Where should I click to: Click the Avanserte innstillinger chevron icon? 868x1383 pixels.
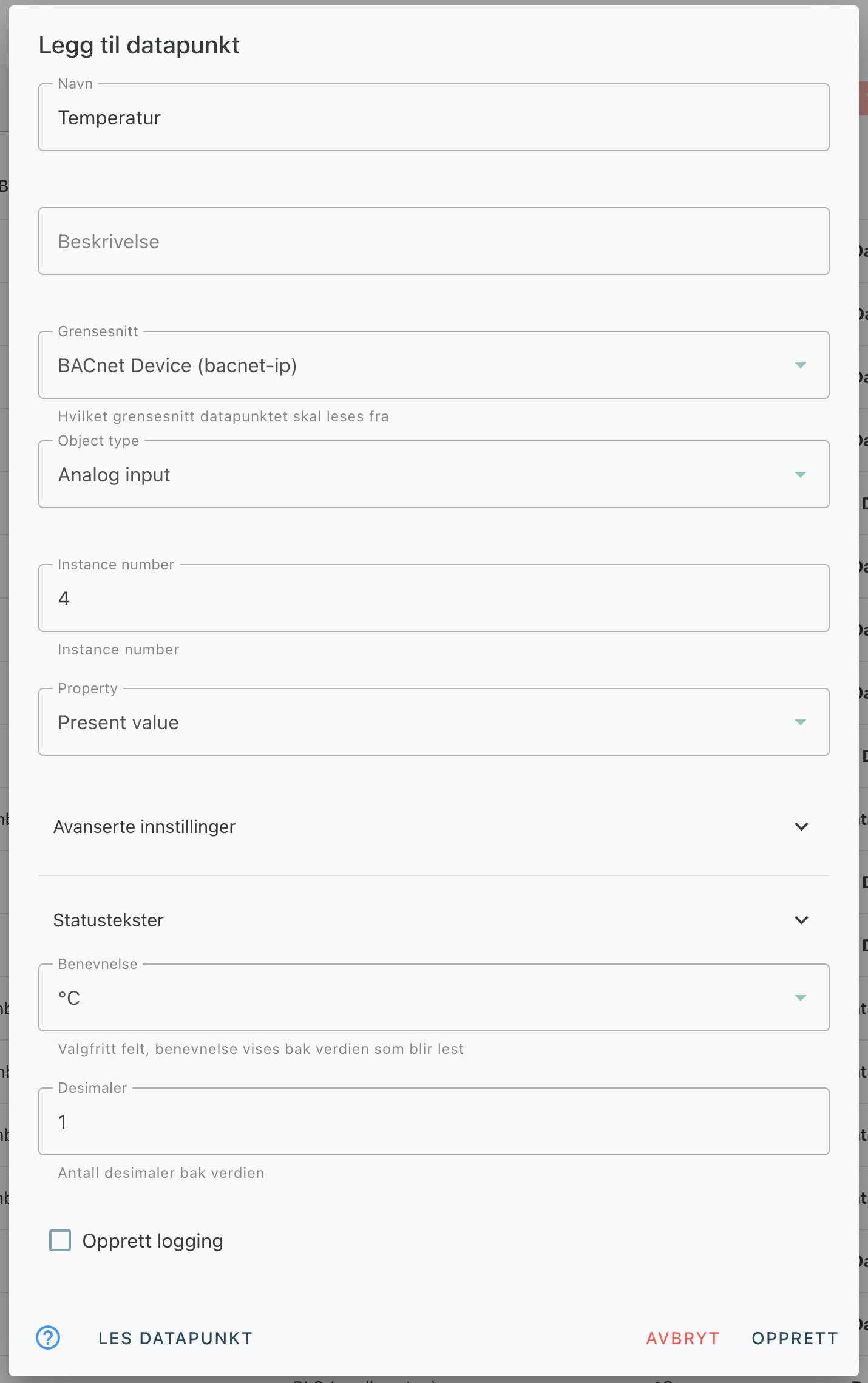coord(801,827)
